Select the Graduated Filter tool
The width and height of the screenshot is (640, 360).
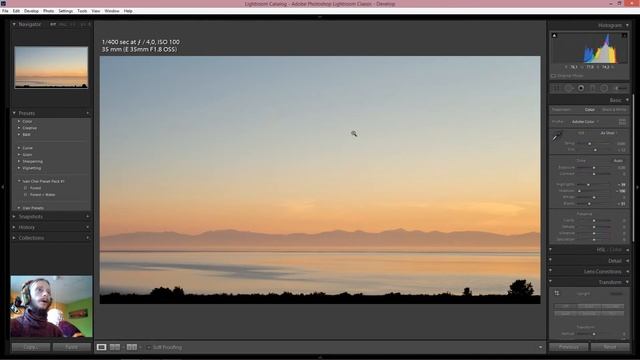593,88
